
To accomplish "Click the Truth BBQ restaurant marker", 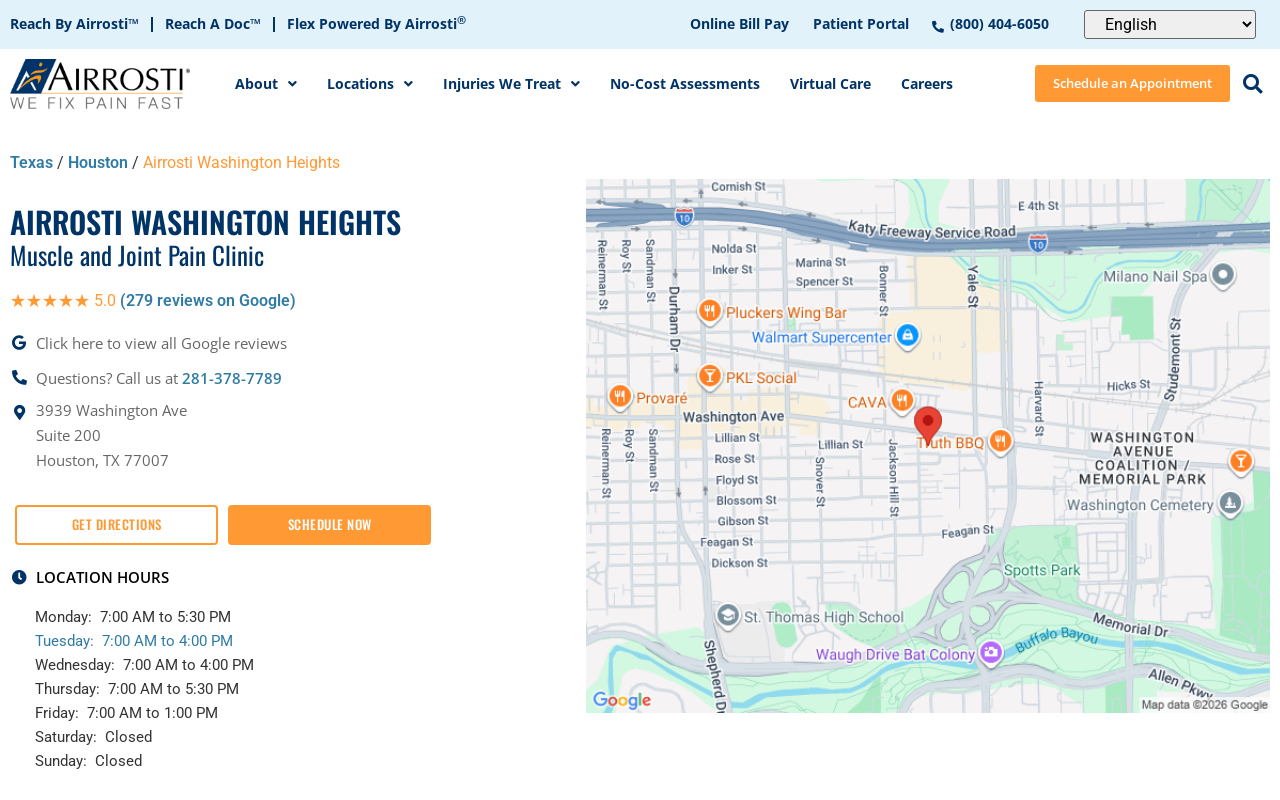I will (x=1000, y=441).
